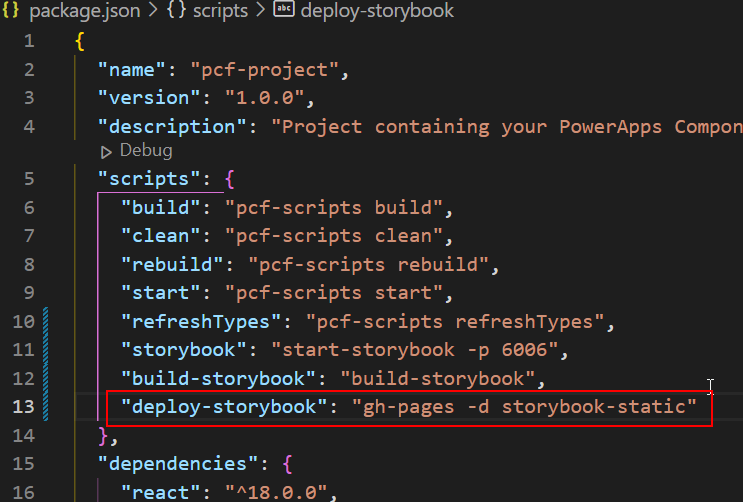Click the modified-line marker beside line 10

pyautogui.click(x=45, y=321)
